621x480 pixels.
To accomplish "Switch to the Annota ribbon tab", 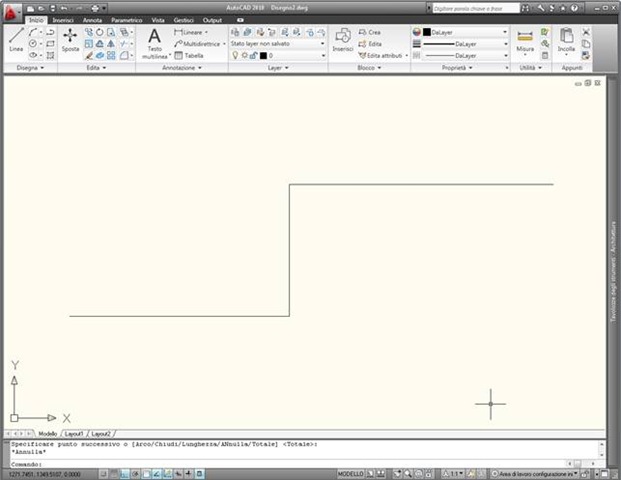I will (92, 20).
